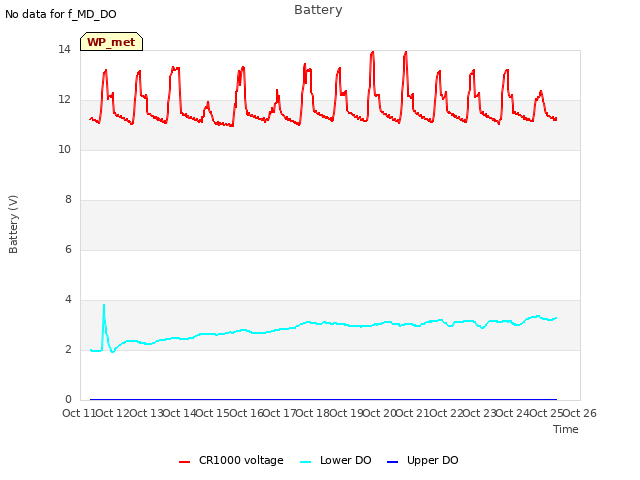Click the highest red voltage peak near Oct 19
640x480 pixels.
tap(372, 53)
